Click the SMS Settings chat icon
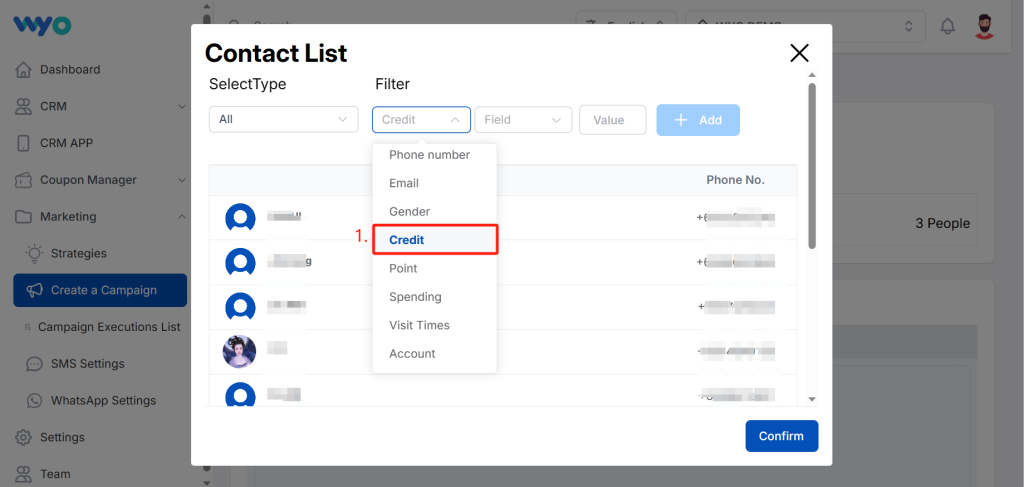 coord(34,364)
